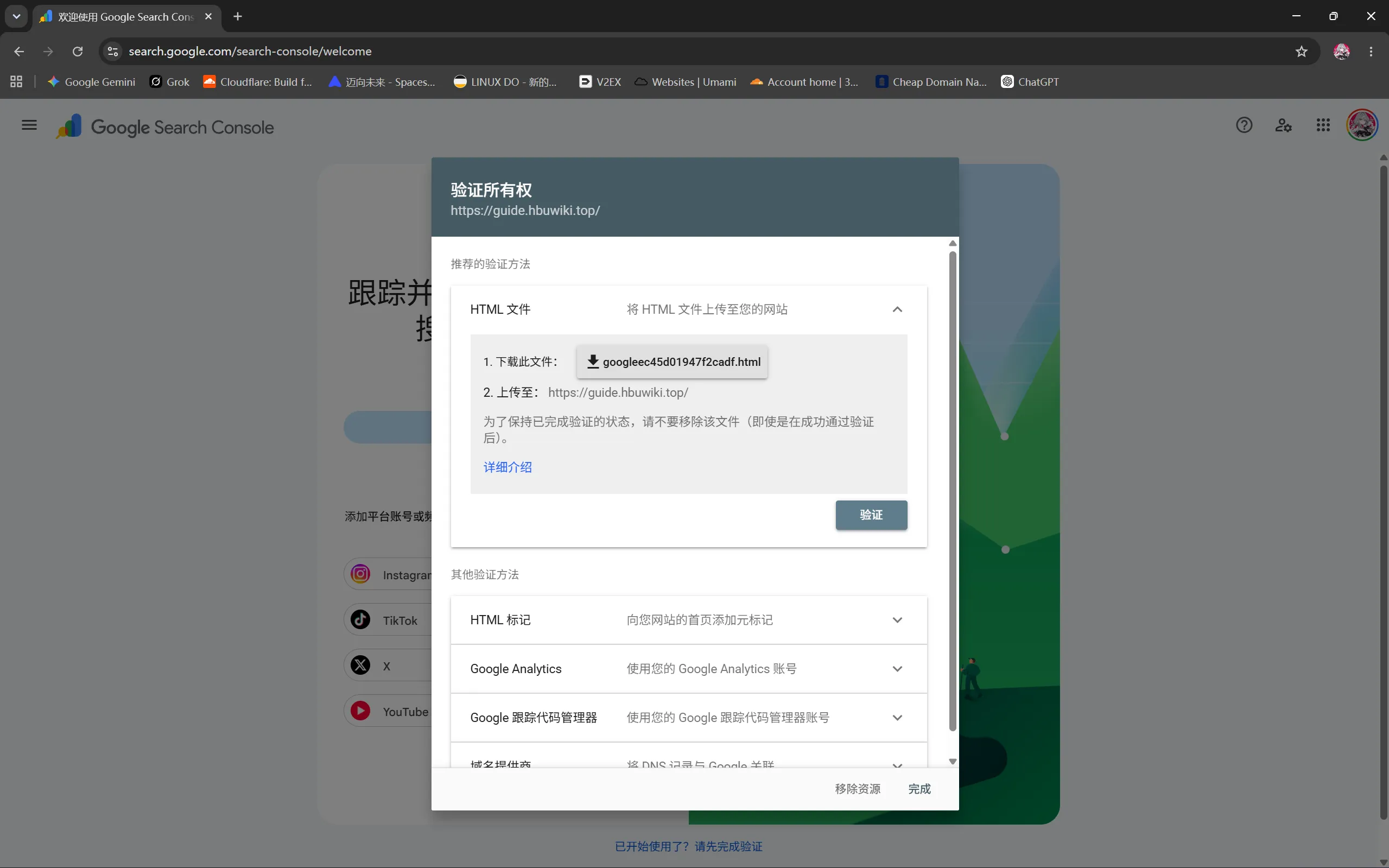Open the Search Console hamburger menu
Image resolution: width=1389 pixels, height=868 pixels.
click(x=29, y=125)
